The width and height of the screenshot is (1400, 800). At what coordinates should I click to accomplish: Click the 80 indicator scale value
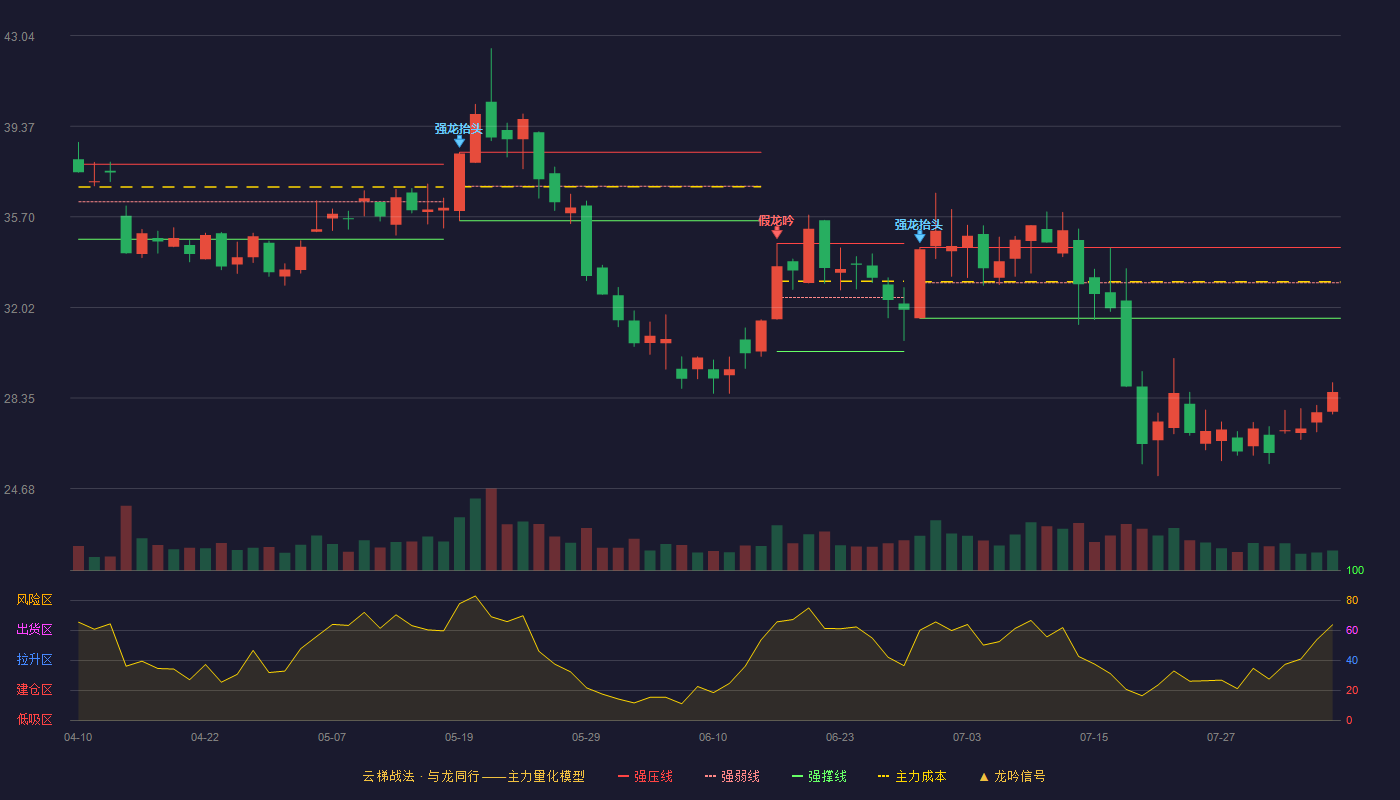pyautogui.click(x=1352, y=600)
